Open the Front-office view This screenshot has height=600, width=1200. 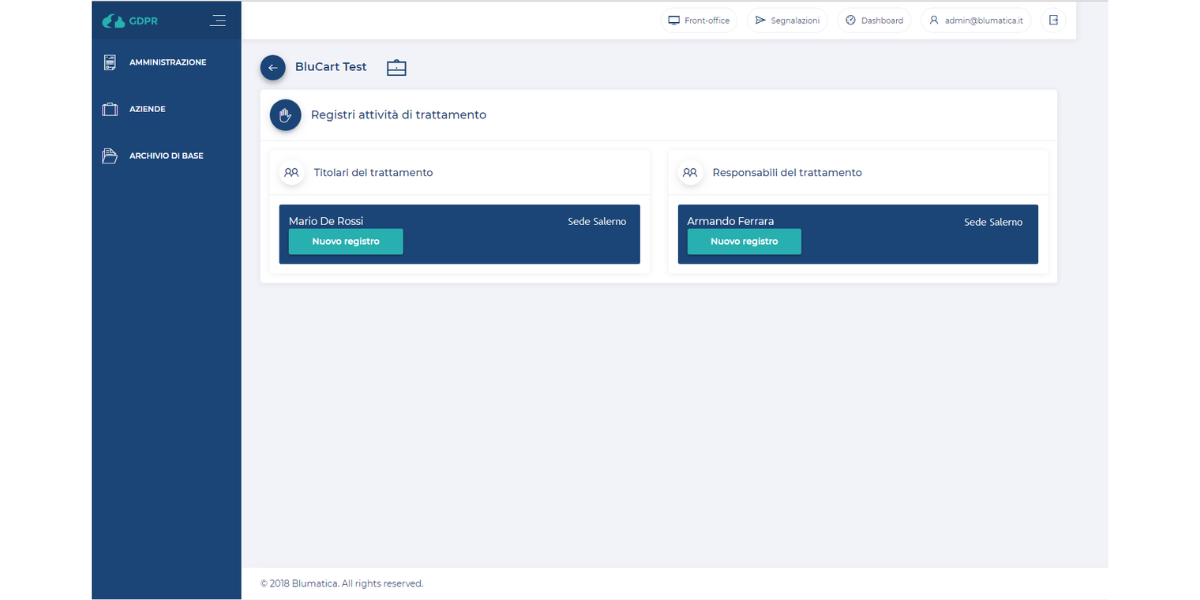[699, 20]
